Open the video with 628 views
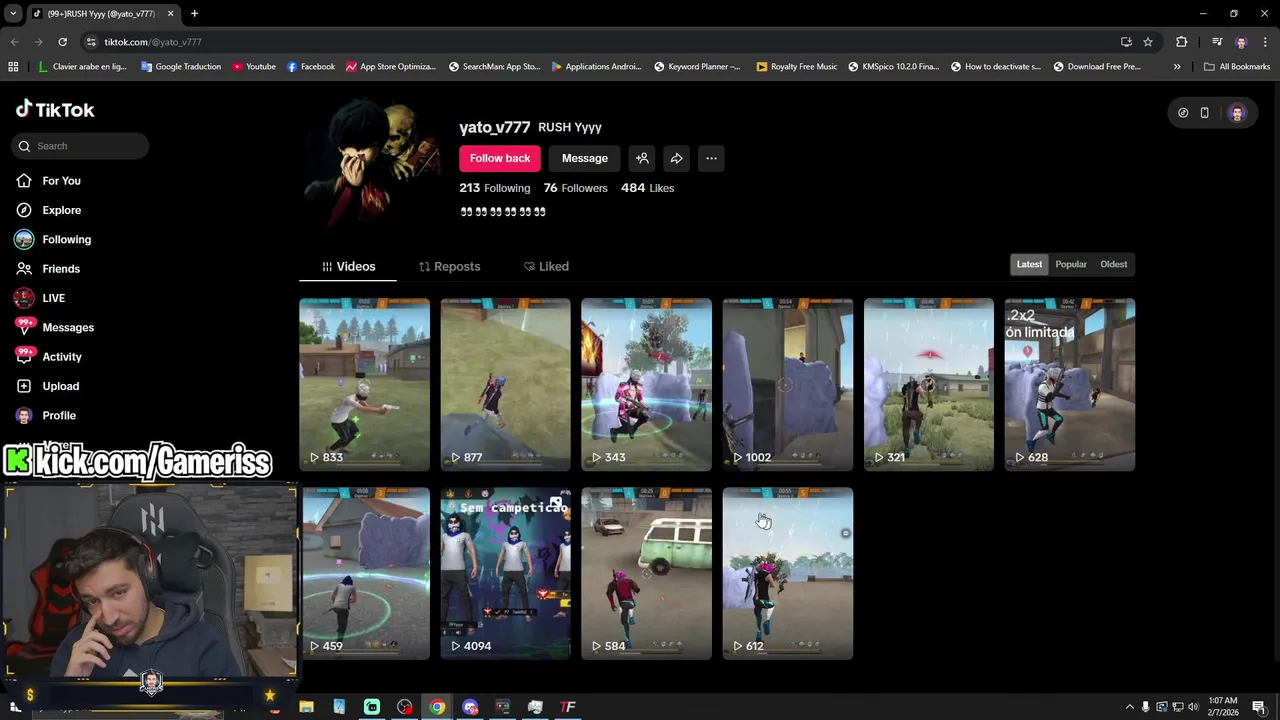This screenshot has width=1280, height=720. coord(1070,384)
